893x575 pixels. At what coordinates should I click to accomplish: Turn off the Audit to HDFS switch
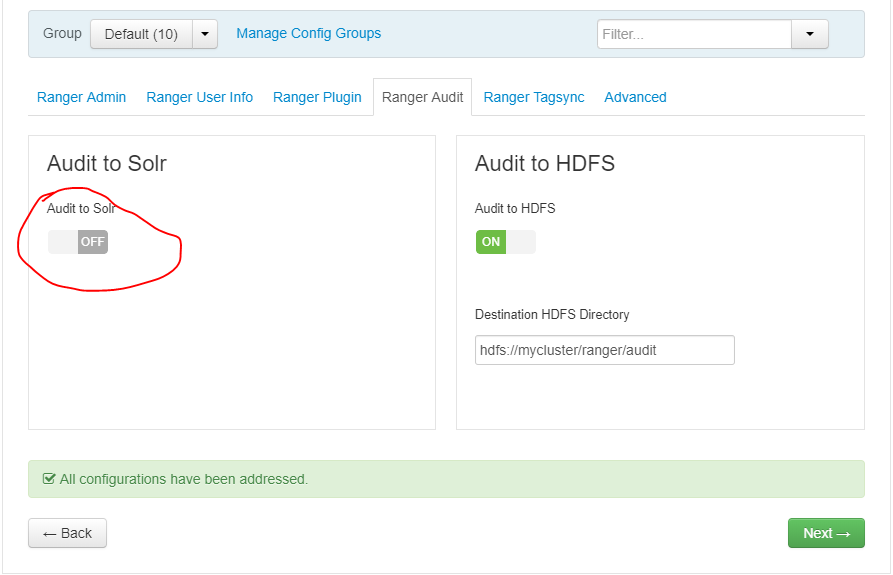tap(506, 242)
